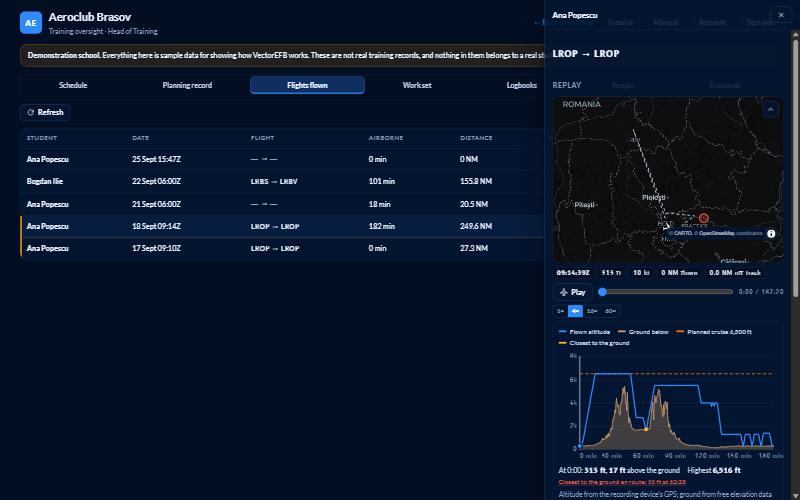Collapse the replay map with the chevron
Viewport: 800px width, 500px height.
(x=770, y=110)
